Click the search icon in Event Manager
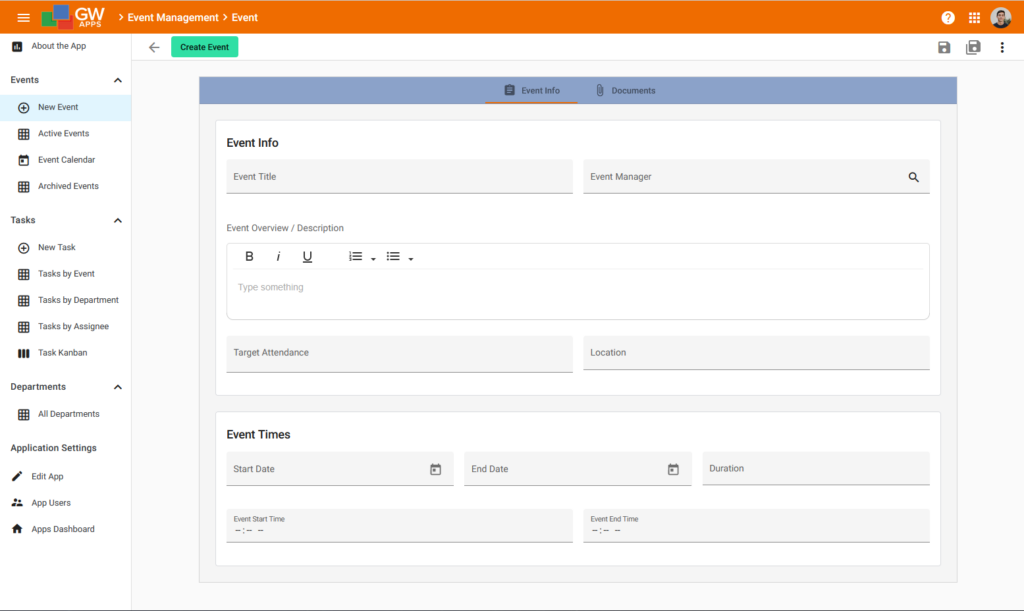The image size is (1024, 611). (913, 177)
